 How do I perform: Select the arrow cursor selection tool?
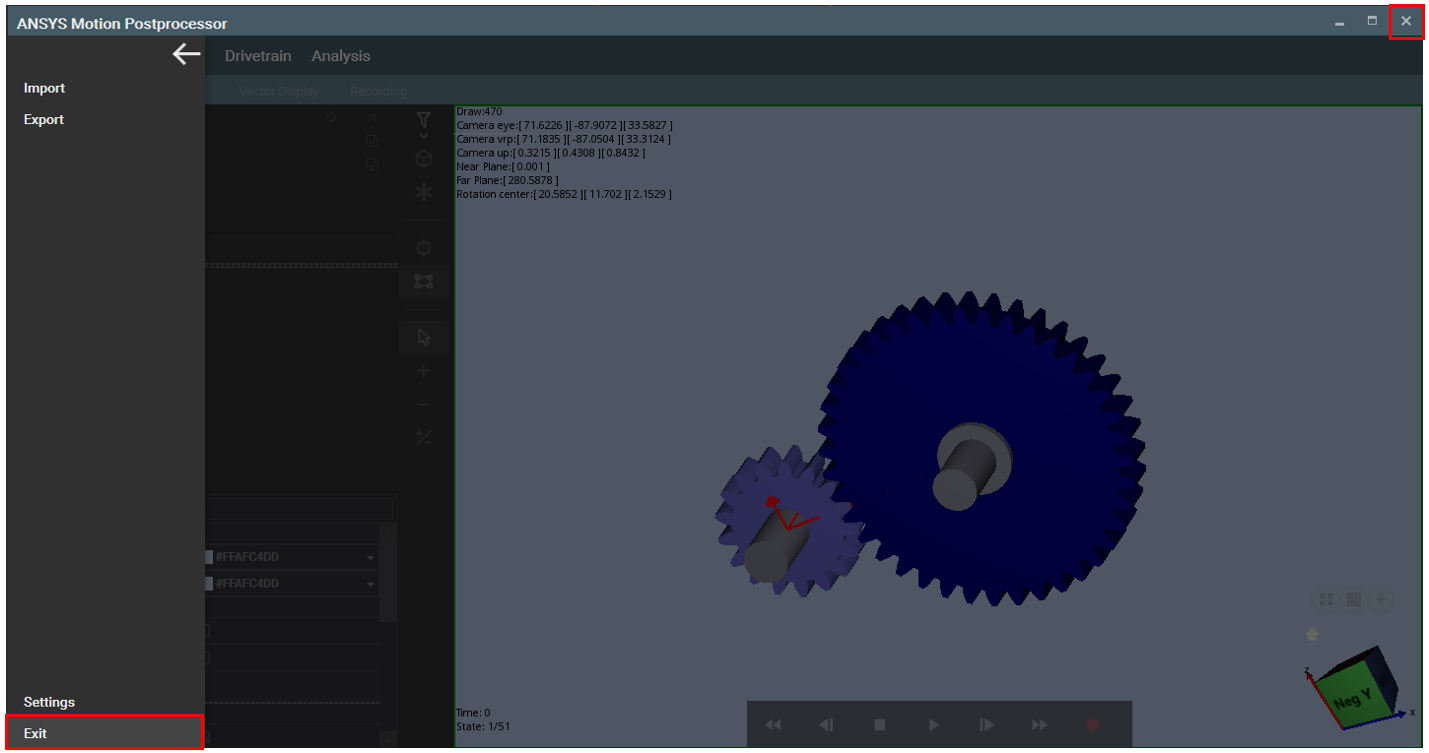(x=423, y=337)
